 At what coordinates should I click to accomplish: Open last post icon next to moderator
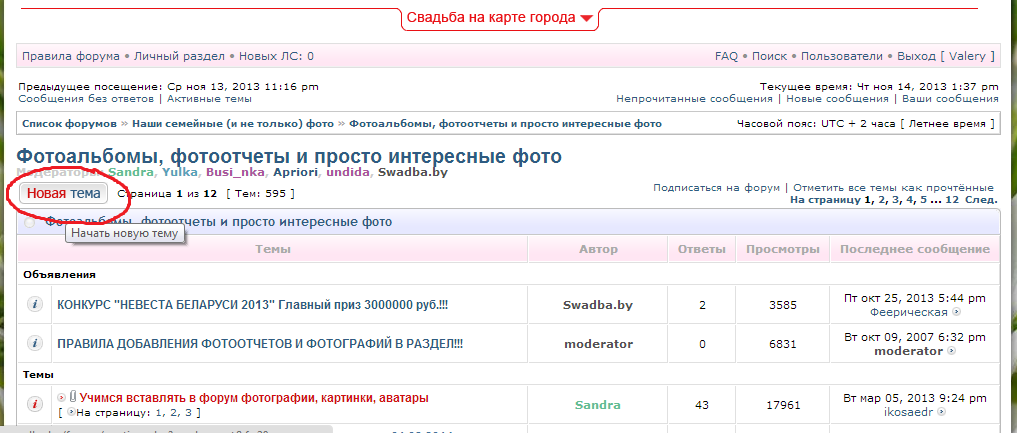(951, 352)
